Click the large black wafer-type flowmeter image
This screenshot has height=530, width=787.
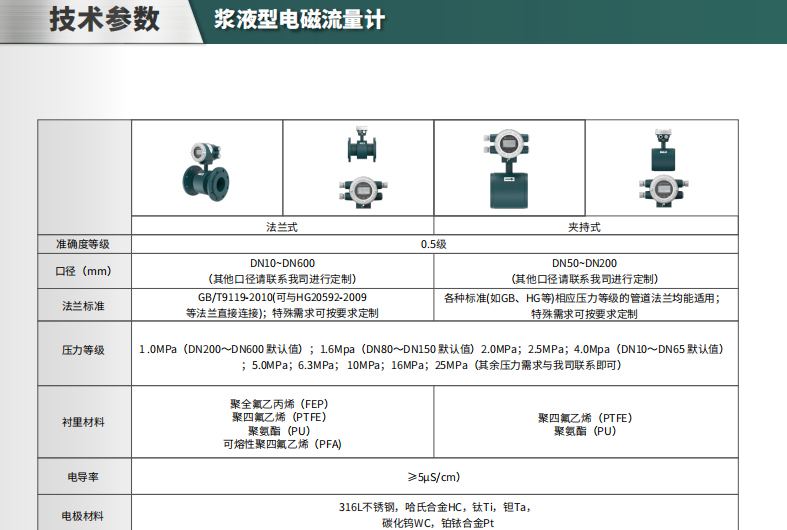509,170
